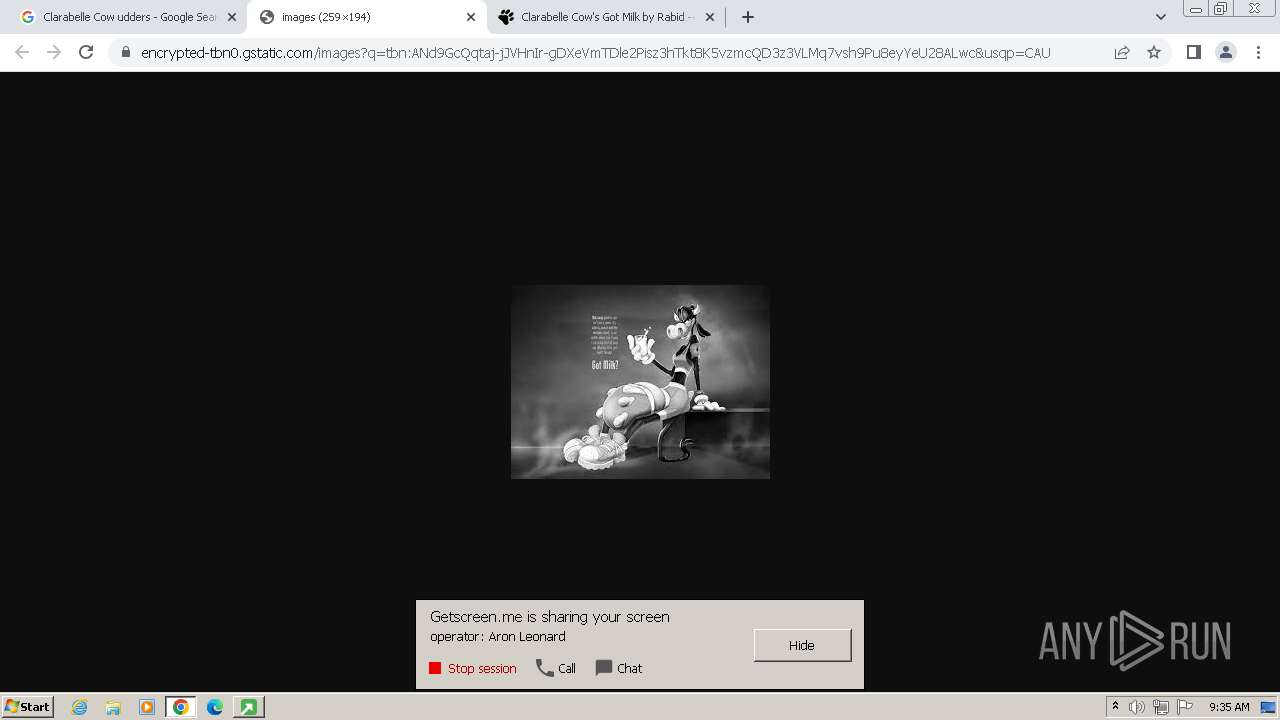Open Action Center flag icon
The height and width of the screenshot is (720, 1280).
[x=1185, y=707]
